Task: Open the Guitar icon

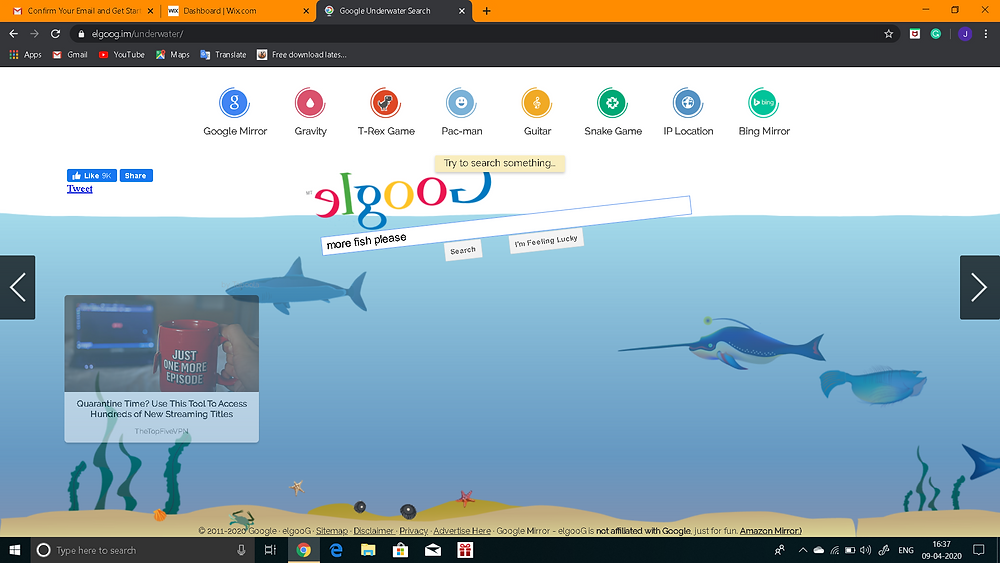Action: (x=537, y=103)
